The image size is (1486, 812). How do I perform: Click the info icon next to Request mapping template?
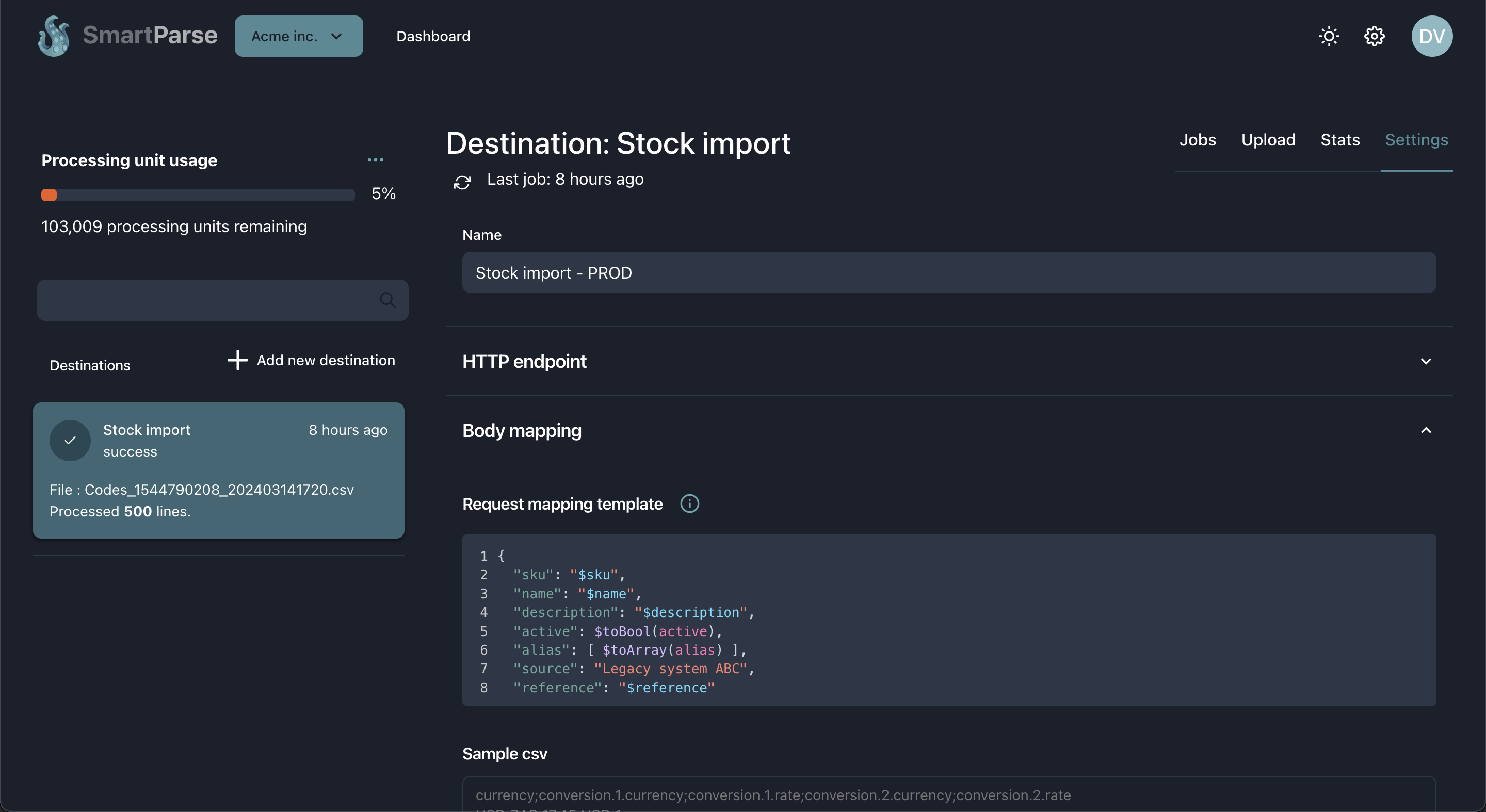(x=689, y=504)
